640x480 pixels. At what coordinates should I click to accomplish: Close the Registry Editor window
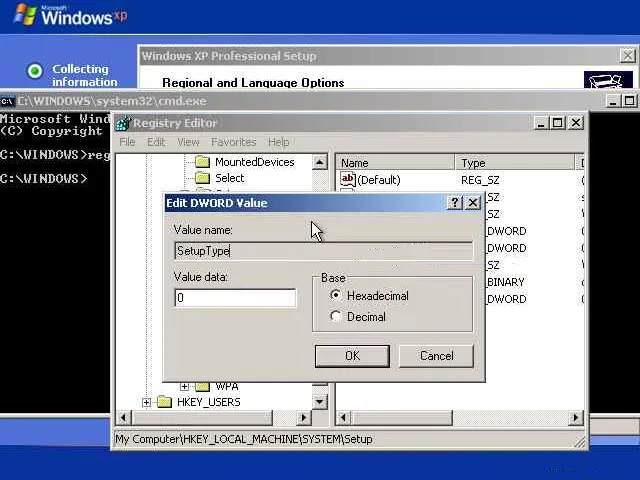[x=576, y=123]
